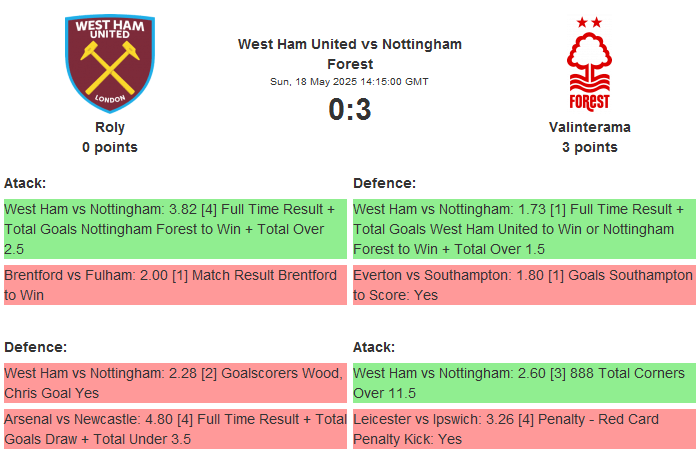Click the West Ham United crest

[x=110, y=63]
